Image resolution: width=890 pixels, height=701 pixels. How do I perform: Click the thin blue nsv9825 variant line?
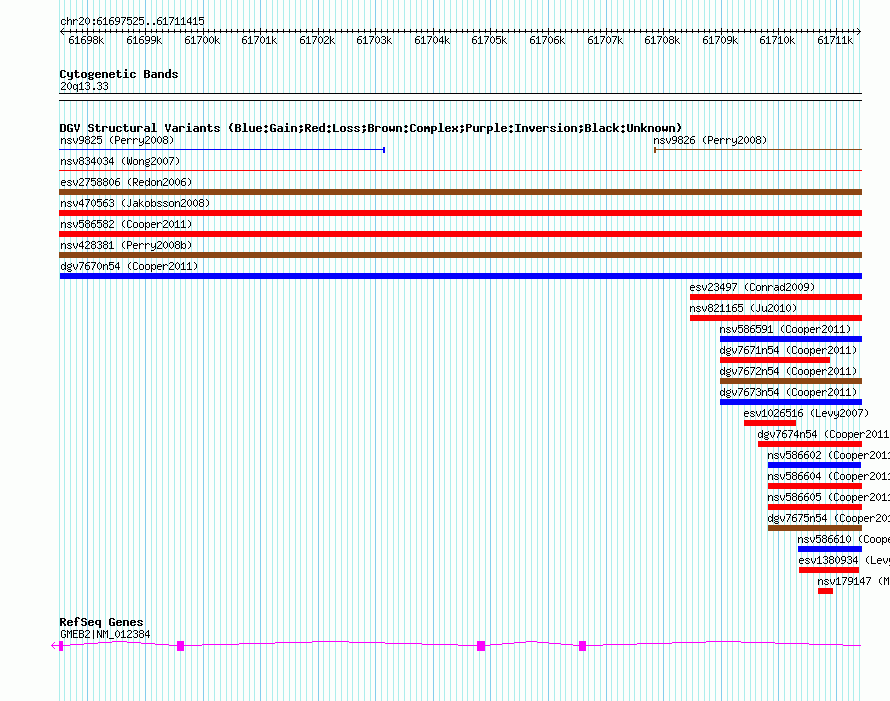click(222, 150)
